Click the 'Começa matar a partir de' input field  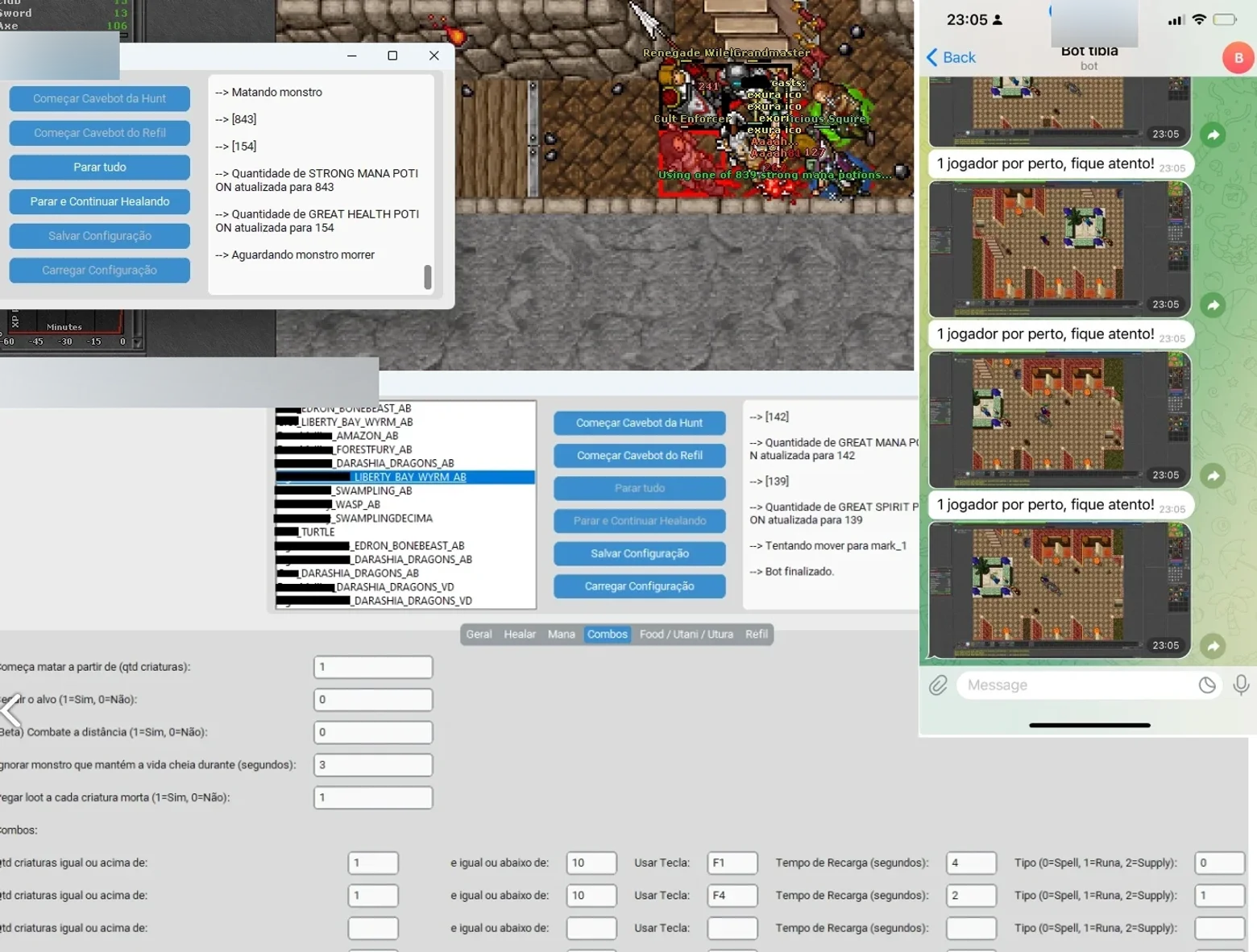tap(373, 668)
